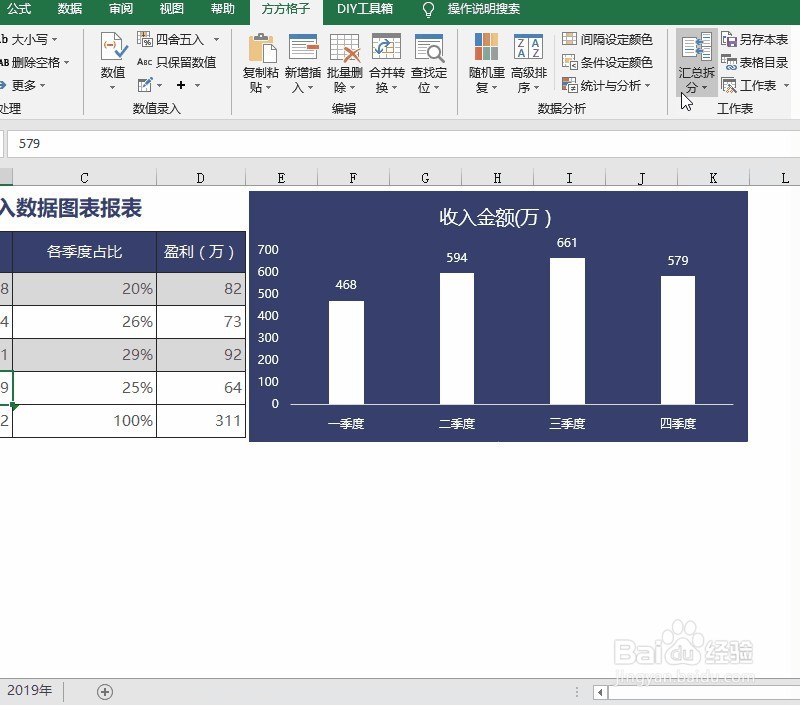800x705 pixels.
Task: Click the 另存本表 save sheet icon
Action: click(x=729, y=39)
